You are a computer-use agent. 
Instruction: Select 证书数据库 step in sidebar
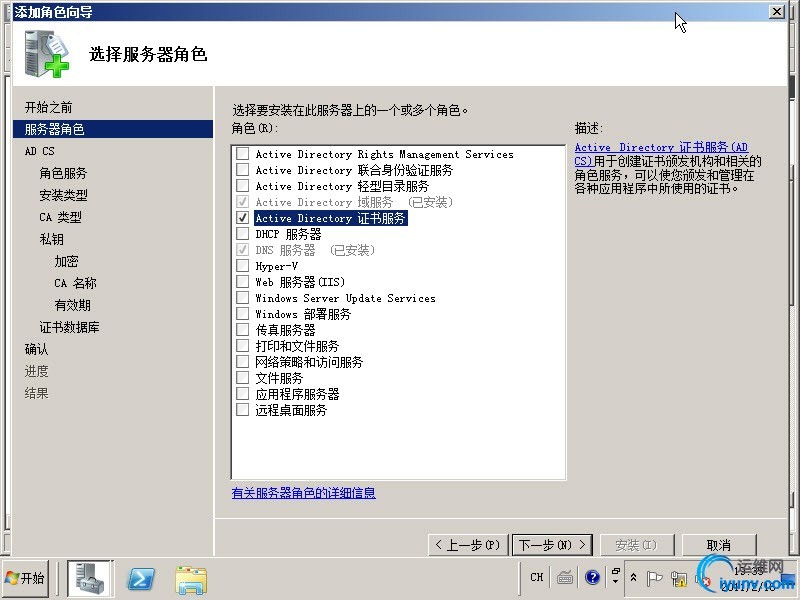click(x=69, y=327)
